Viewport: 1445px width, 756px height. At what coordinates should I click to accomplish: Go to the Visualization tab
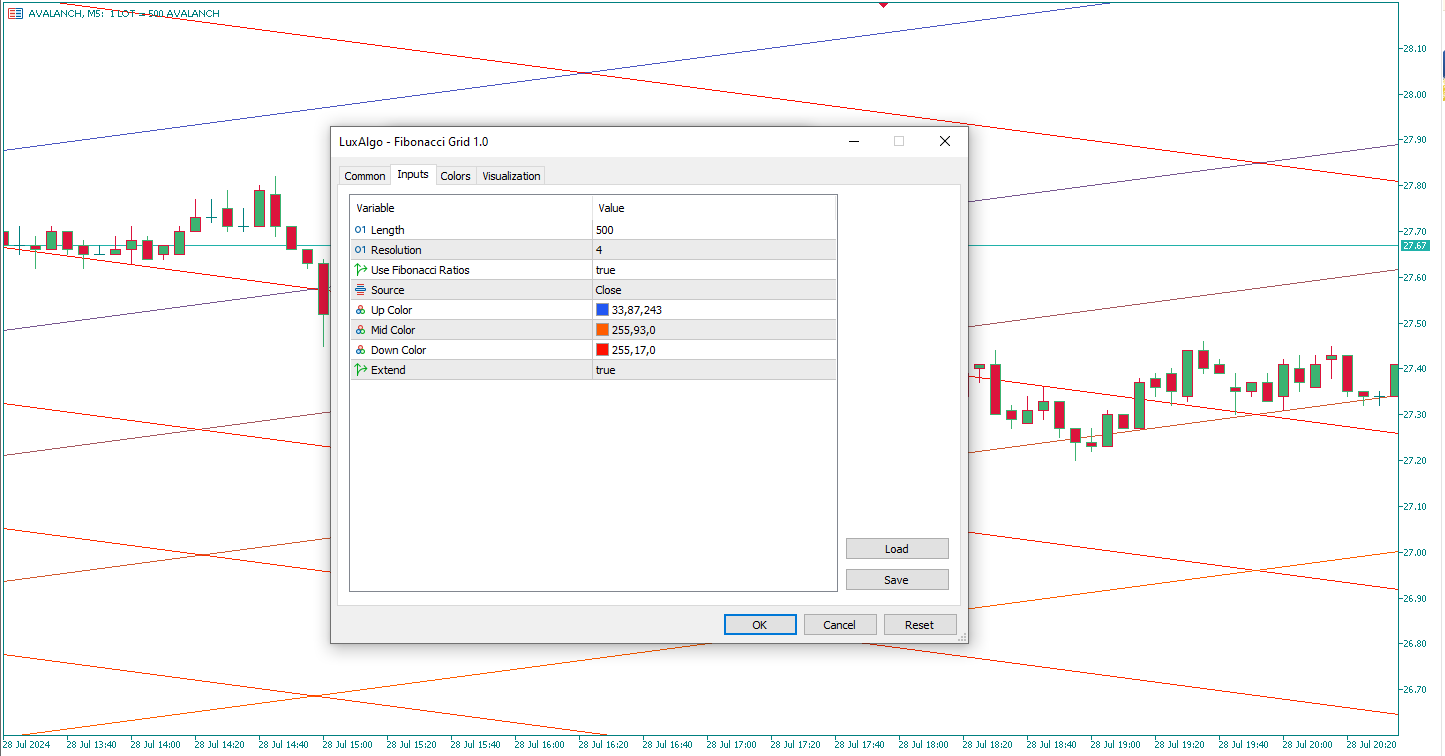511,176
